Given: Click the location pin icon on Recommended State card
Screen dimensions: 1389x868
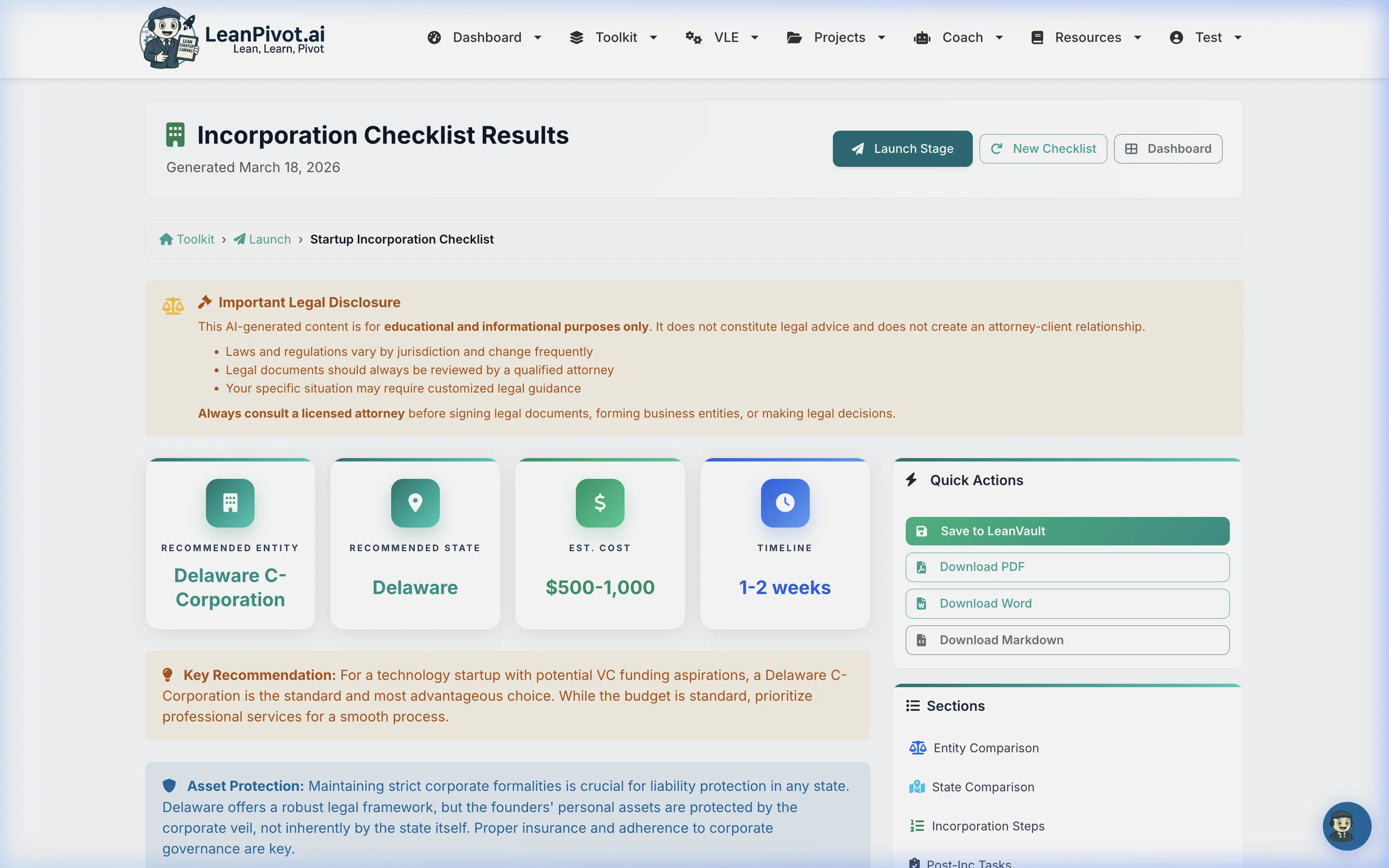Looking at the screenshot, I should (415, 503).
